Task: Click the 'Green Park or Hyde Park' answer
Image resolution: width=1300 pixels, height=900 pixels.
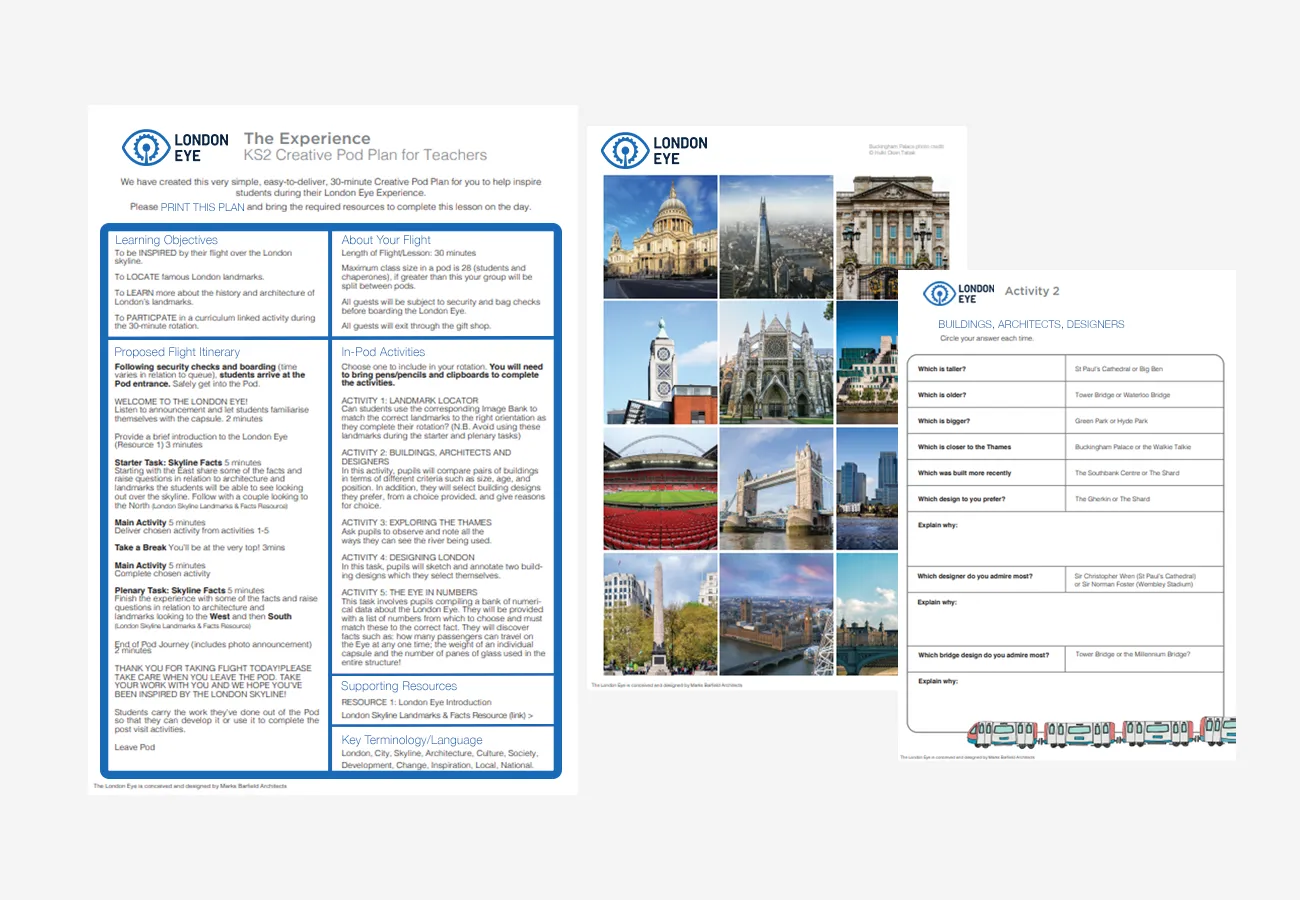Action: point(1111,421)
